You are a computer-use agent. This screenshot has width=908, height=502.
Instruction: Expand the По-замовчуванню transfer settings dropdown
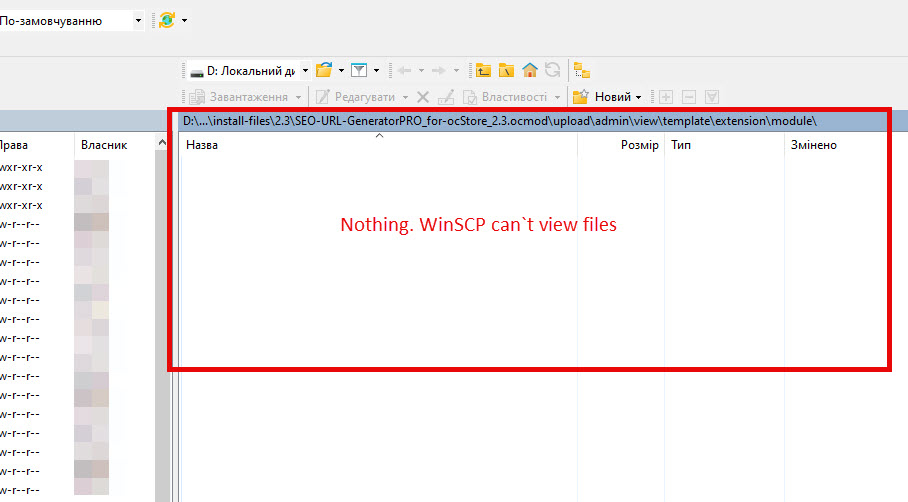(137, 20)
